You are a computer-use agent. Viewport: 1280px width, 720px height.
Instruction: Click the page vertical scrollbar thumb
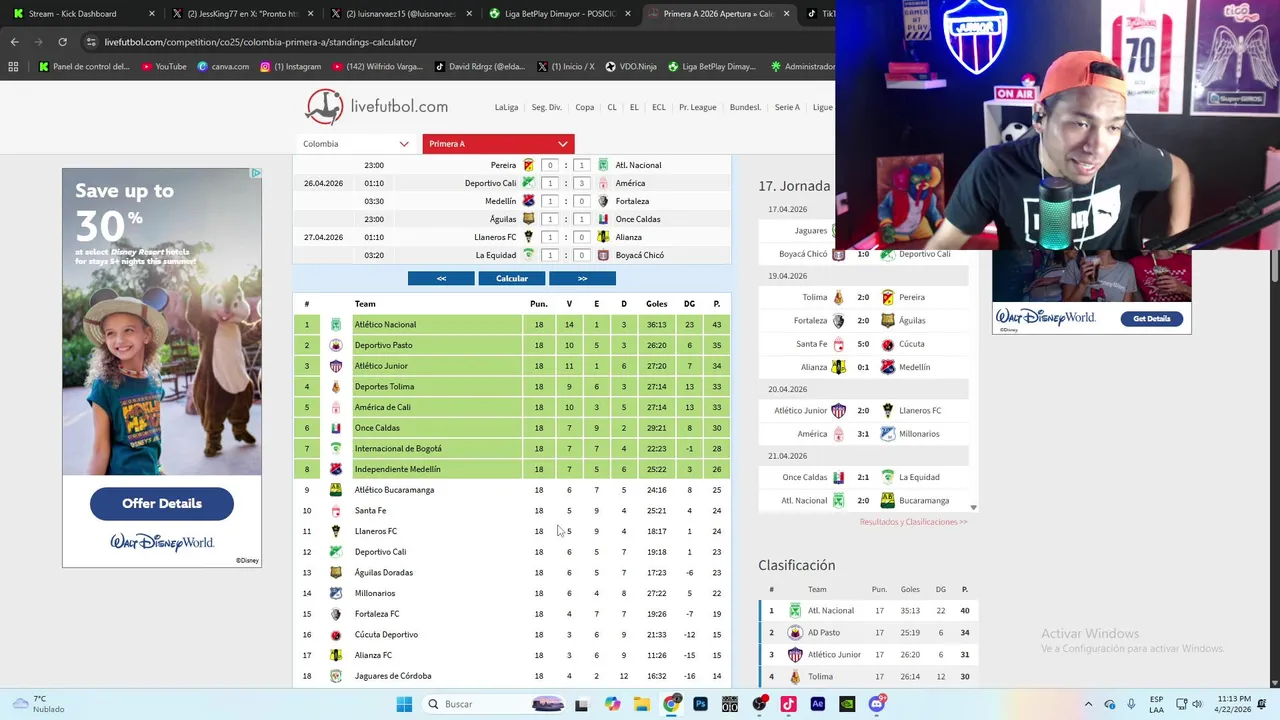(x=1274, y=268)
